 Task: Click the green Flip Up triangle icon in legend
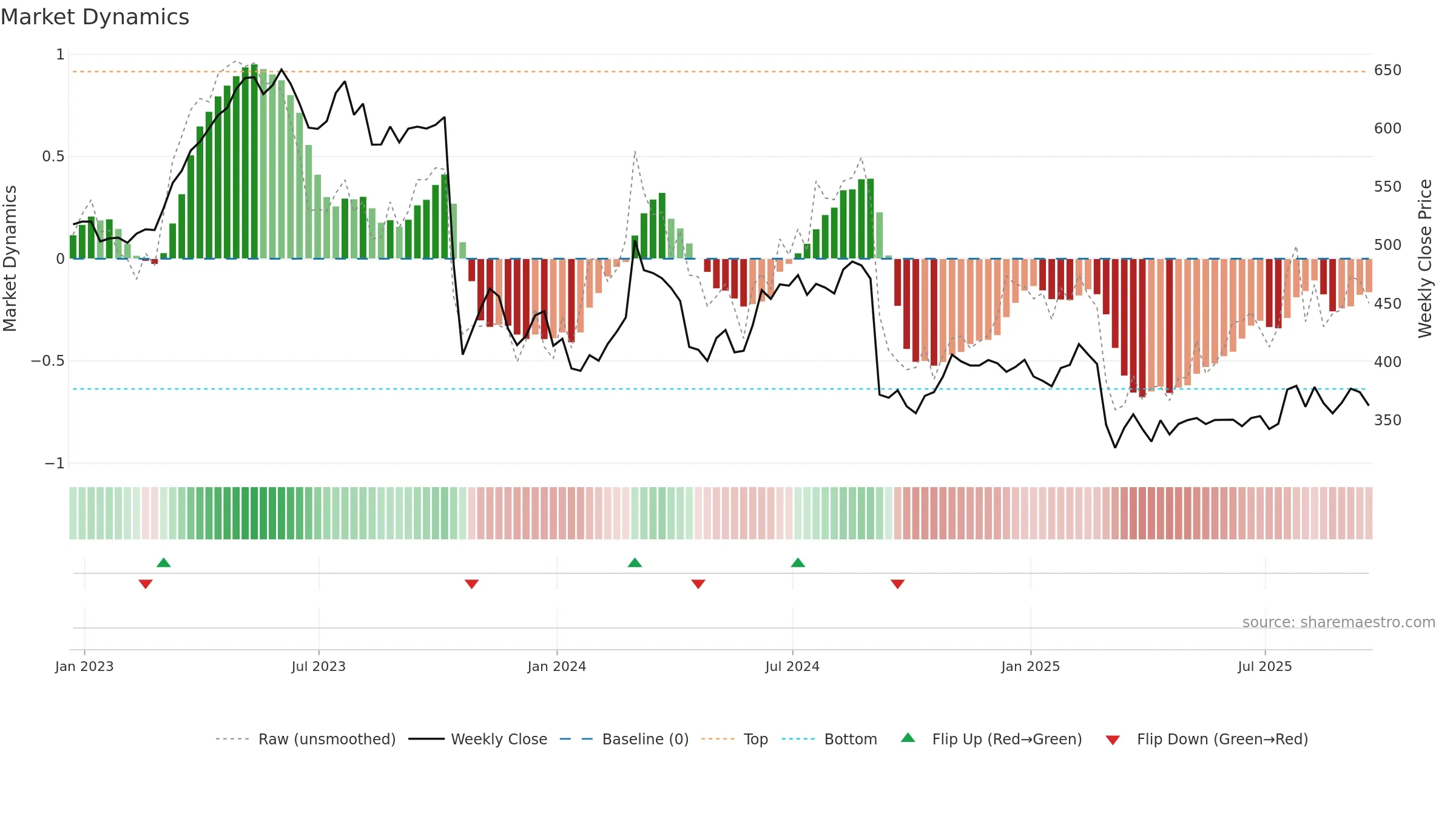[908, 738]
